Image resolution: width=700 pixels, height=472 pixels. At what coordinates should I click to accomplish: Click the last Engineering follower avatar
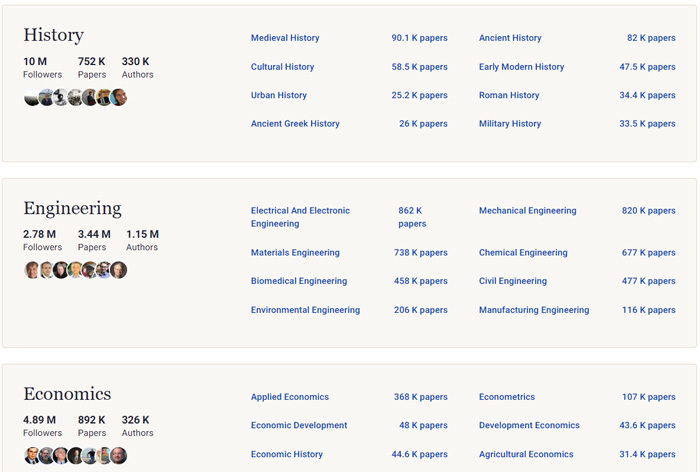pyautogui.click(x=119, y=270)
